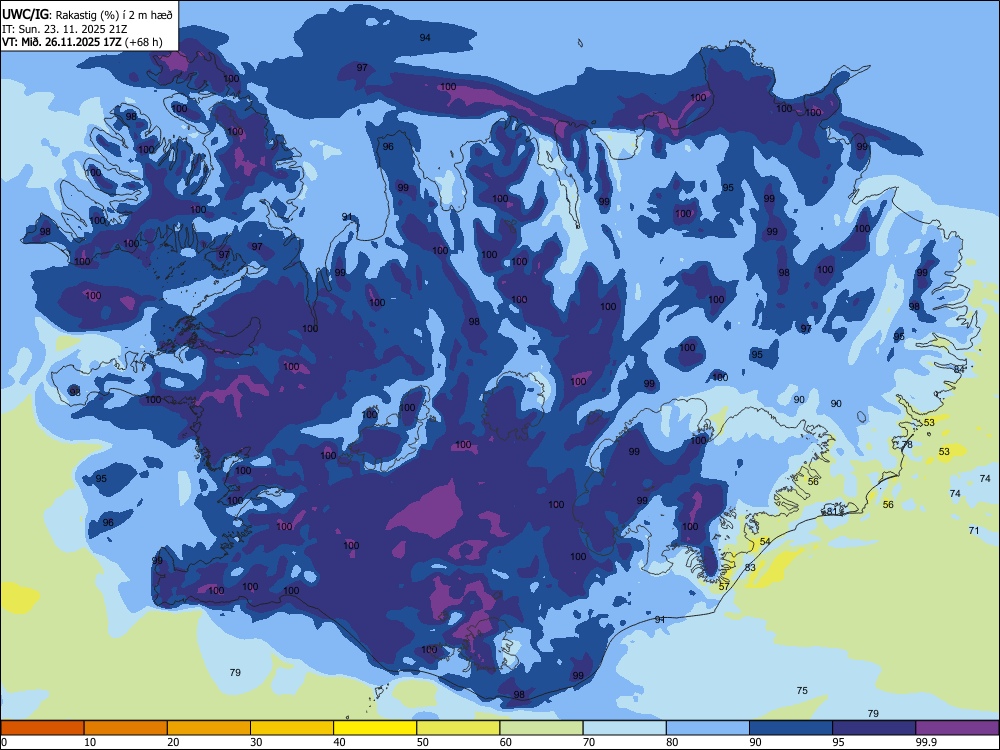Click the '70' tick label under the color scale
The width and height of the screenshot is (1000, 750).
[589, 742]
